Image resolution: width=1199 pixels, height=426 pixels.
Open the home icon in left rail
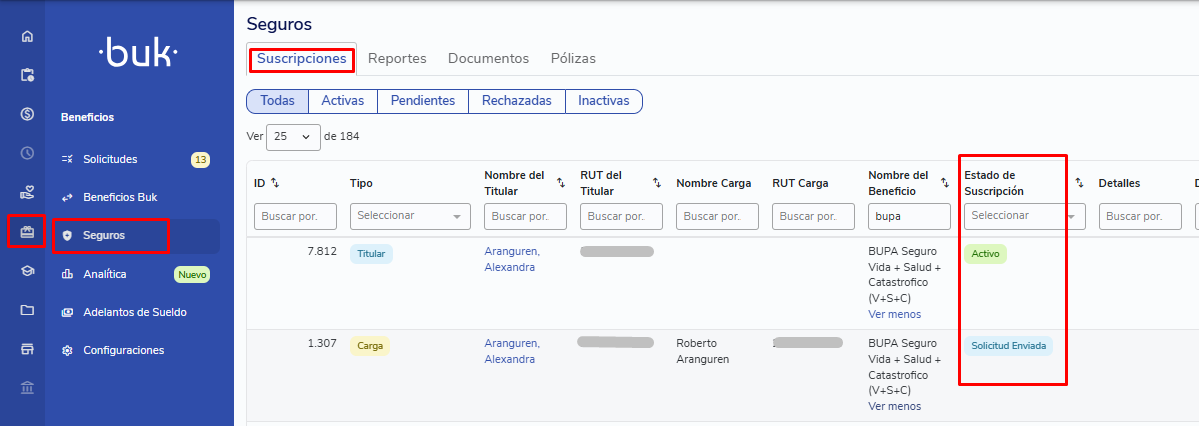28,36
